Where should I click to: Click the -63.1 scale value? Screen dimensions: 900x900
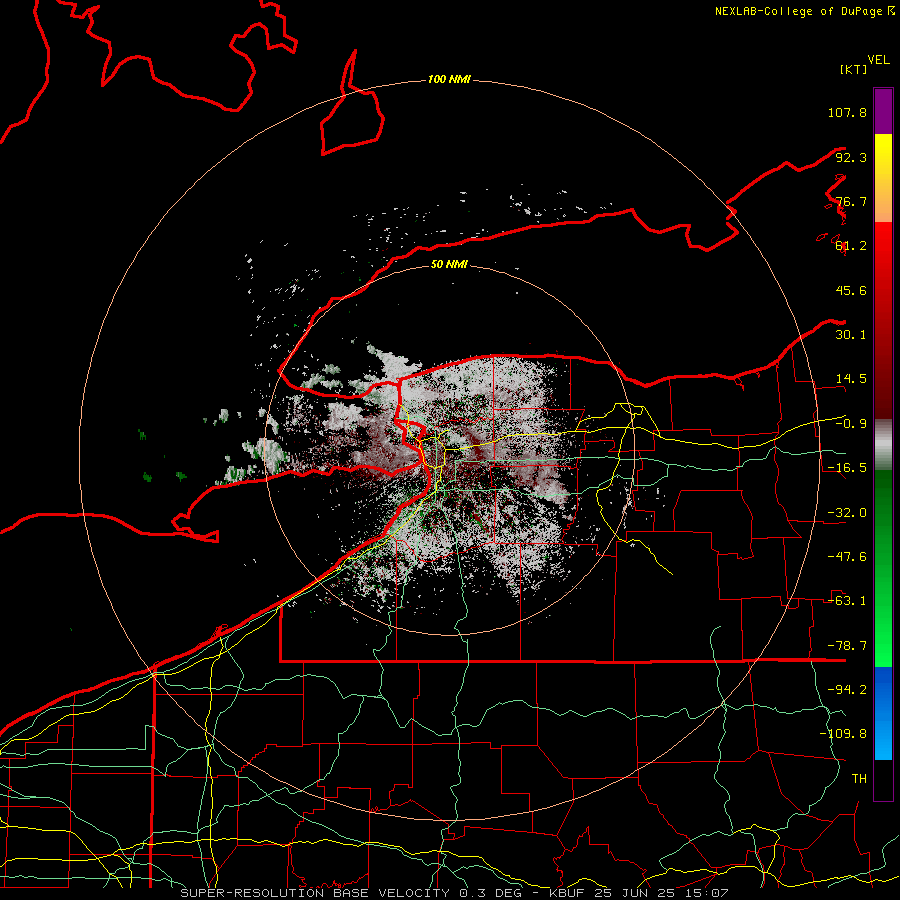click(x=847, y=601)
